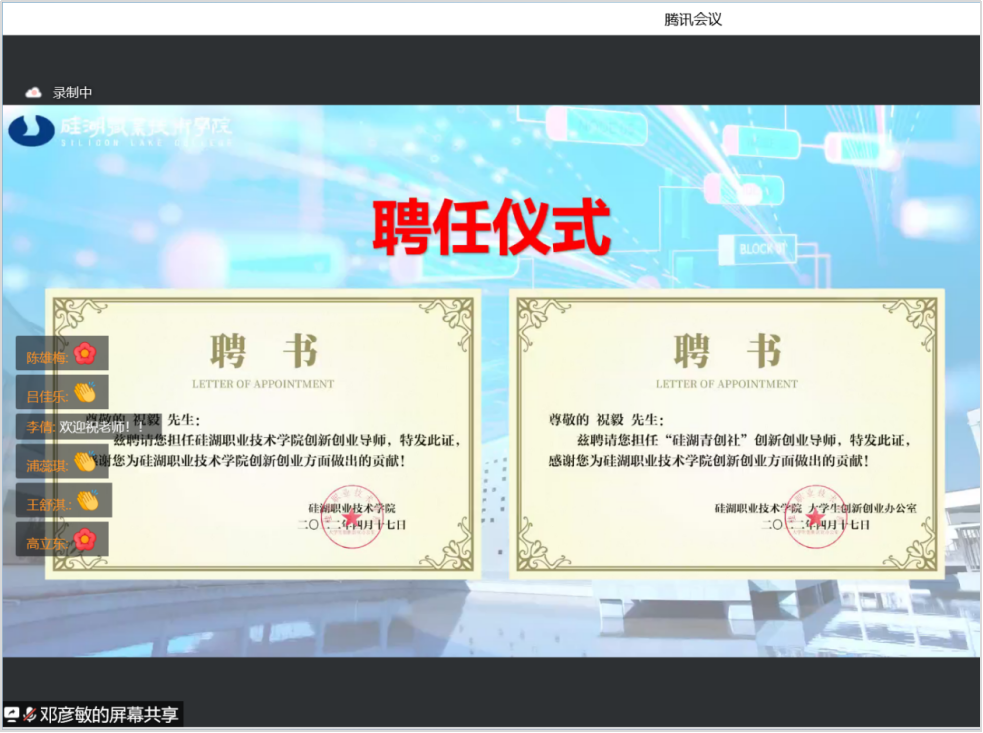983x733 pixels.
Task: Click the red 聘任仪式 heading
Action: 491,229
